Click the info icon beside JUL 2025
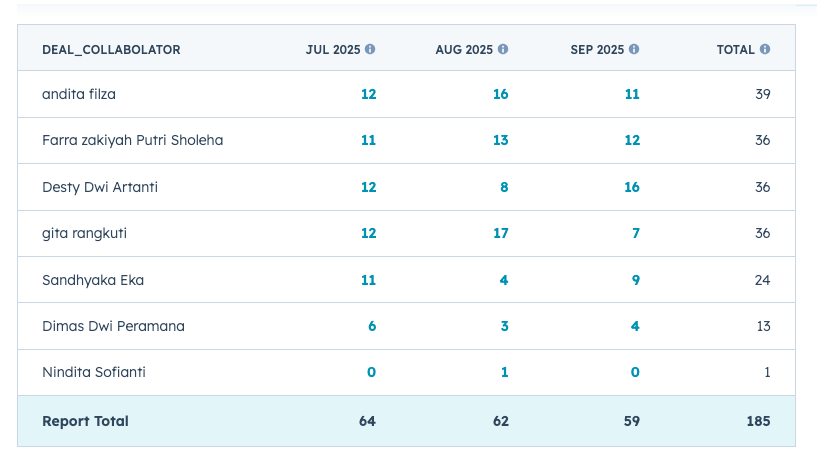Screen dimensions: 817x455 pos(370,49)
